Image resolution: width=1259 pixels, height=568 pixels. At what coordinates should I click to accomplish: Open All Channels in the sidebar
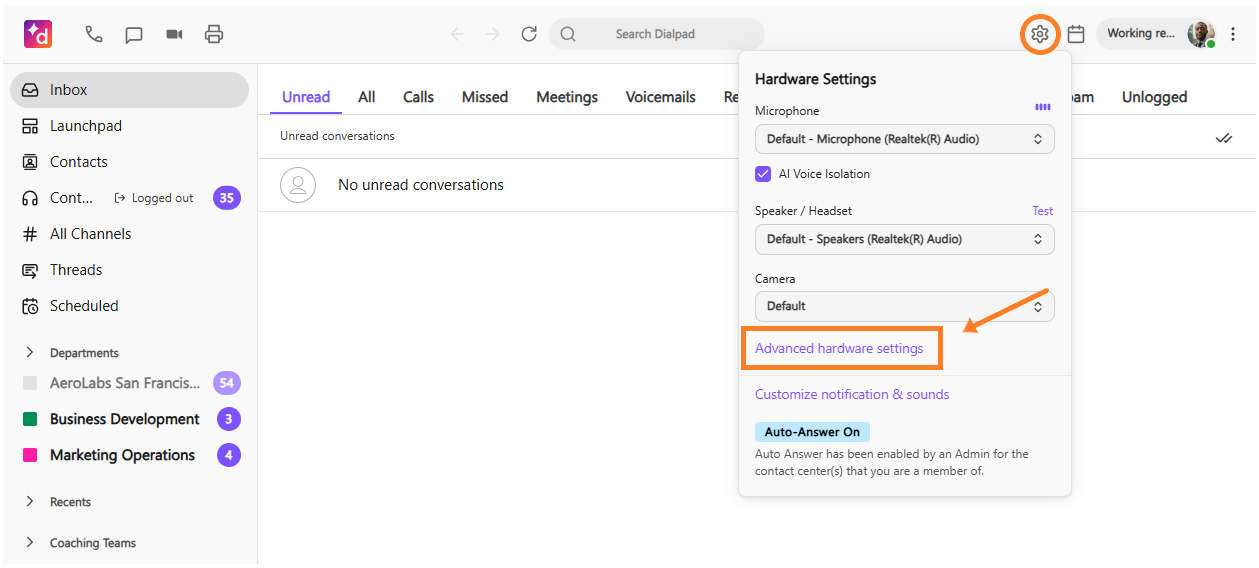pos(129,234)
